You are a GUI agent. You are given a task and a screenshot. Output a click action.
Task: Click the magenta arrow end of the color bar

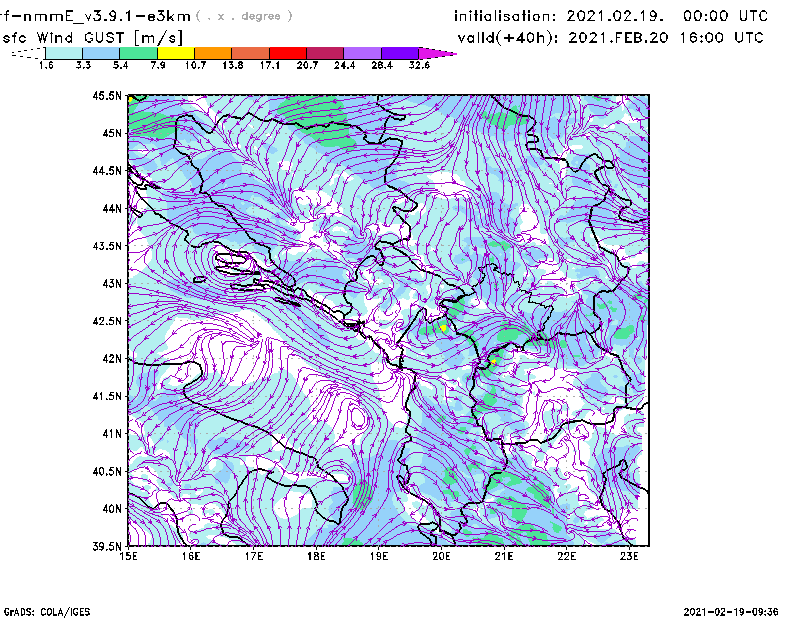tap(437, 53)
